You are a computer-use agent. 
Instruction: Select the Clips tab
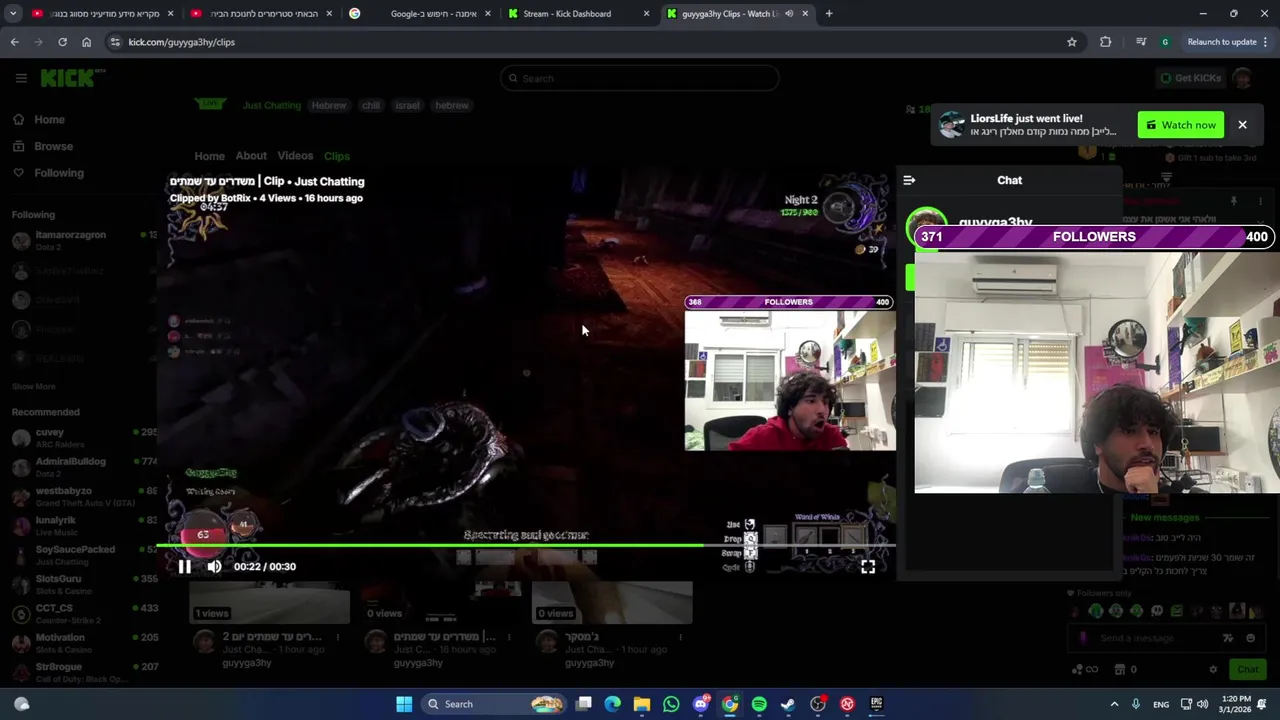coord(337,156)
